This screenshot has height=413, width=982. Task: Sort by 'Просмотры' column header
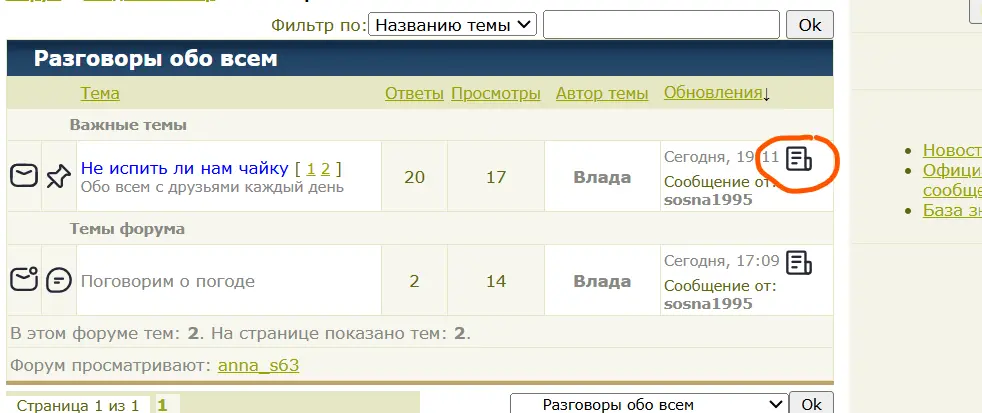coord(495,93)
